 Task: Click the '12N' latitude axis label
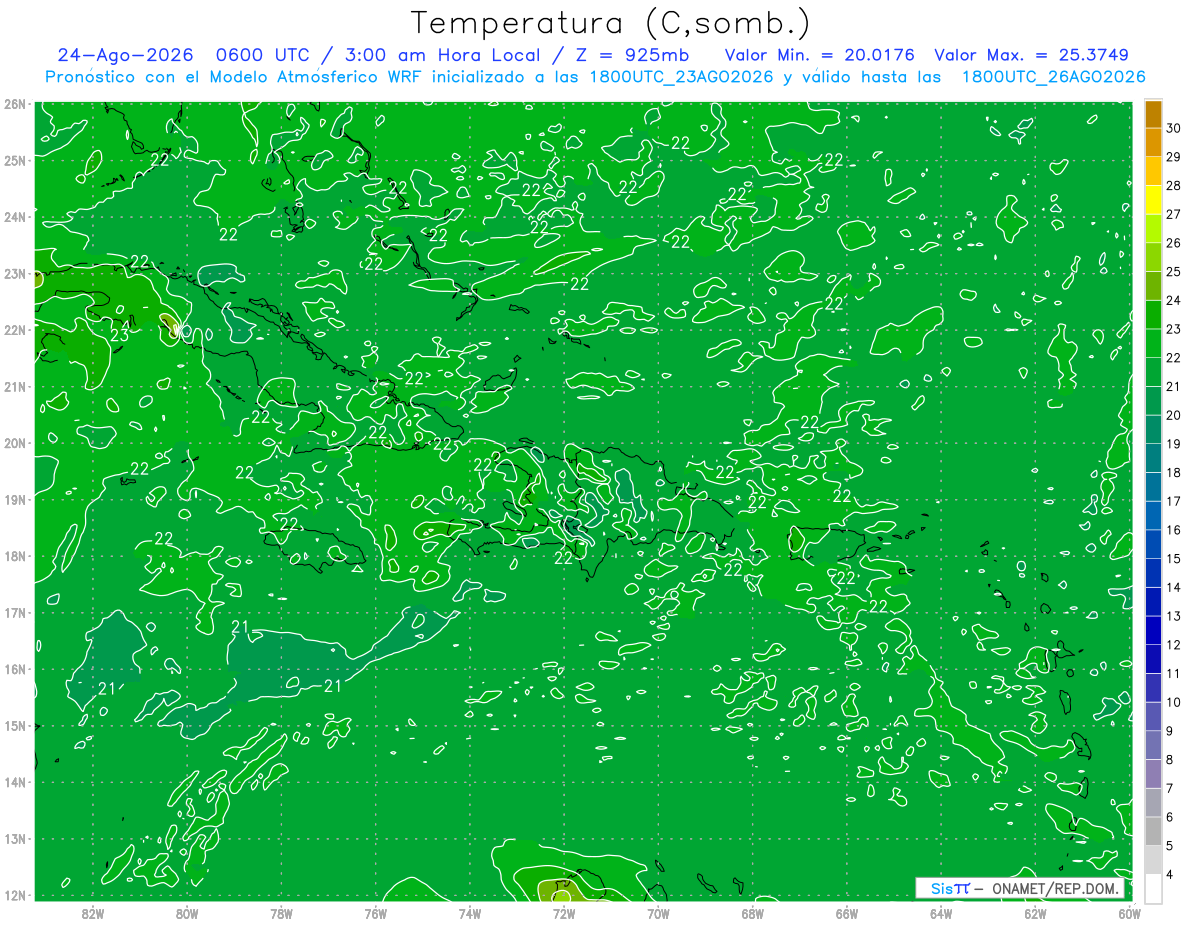[x=15, y=895]
